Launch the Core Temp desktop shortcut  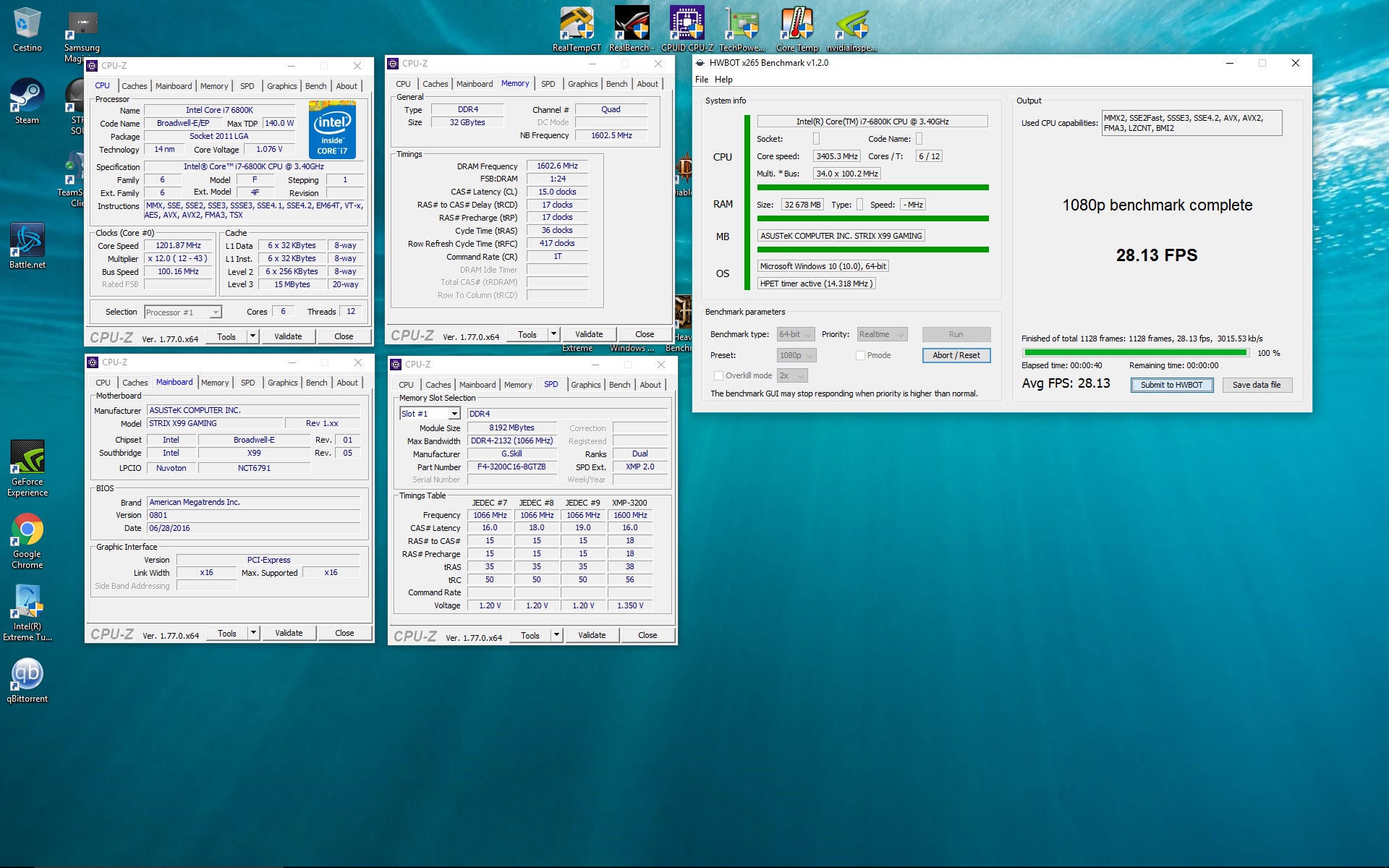[x=797, y=29]
